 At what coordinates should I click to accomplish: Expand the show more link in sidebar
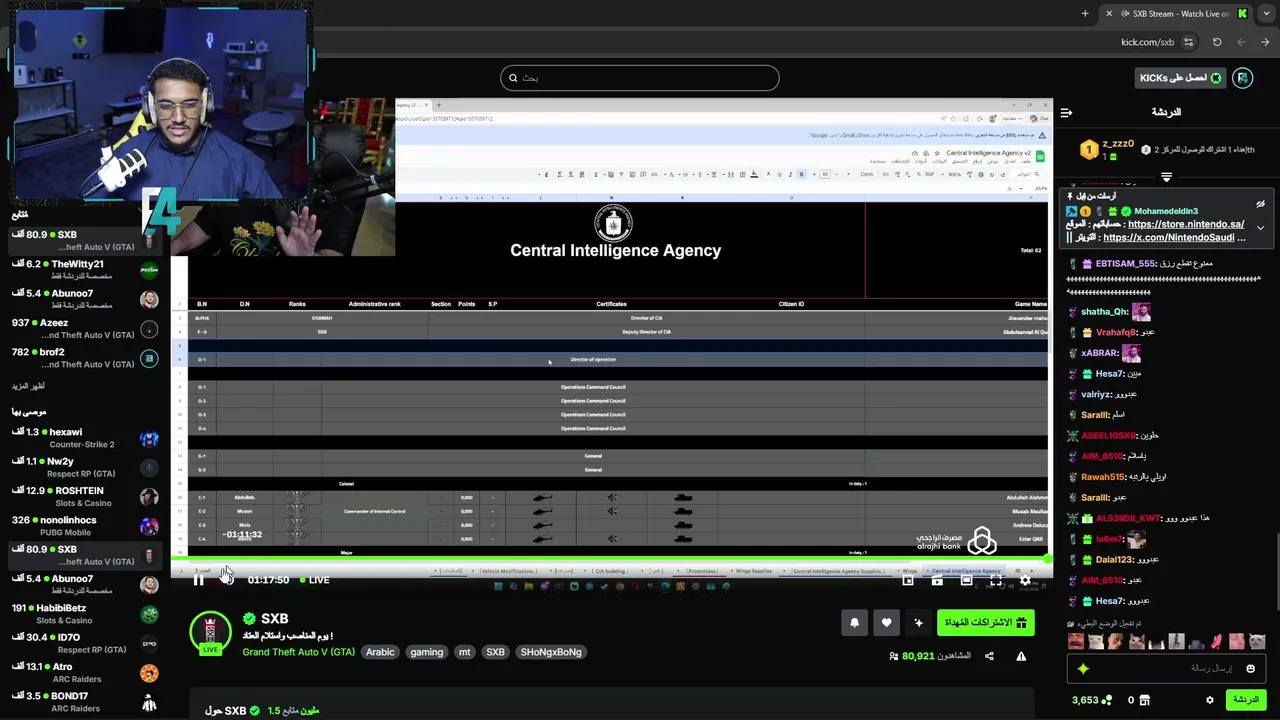click(28, 386)
